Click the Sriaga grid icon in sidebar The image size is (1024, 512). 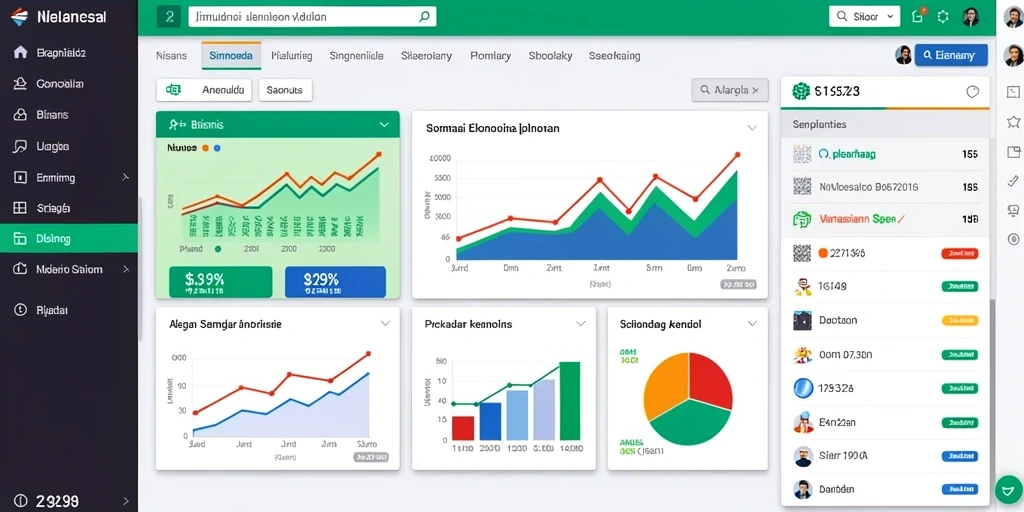tap(20, 208)
